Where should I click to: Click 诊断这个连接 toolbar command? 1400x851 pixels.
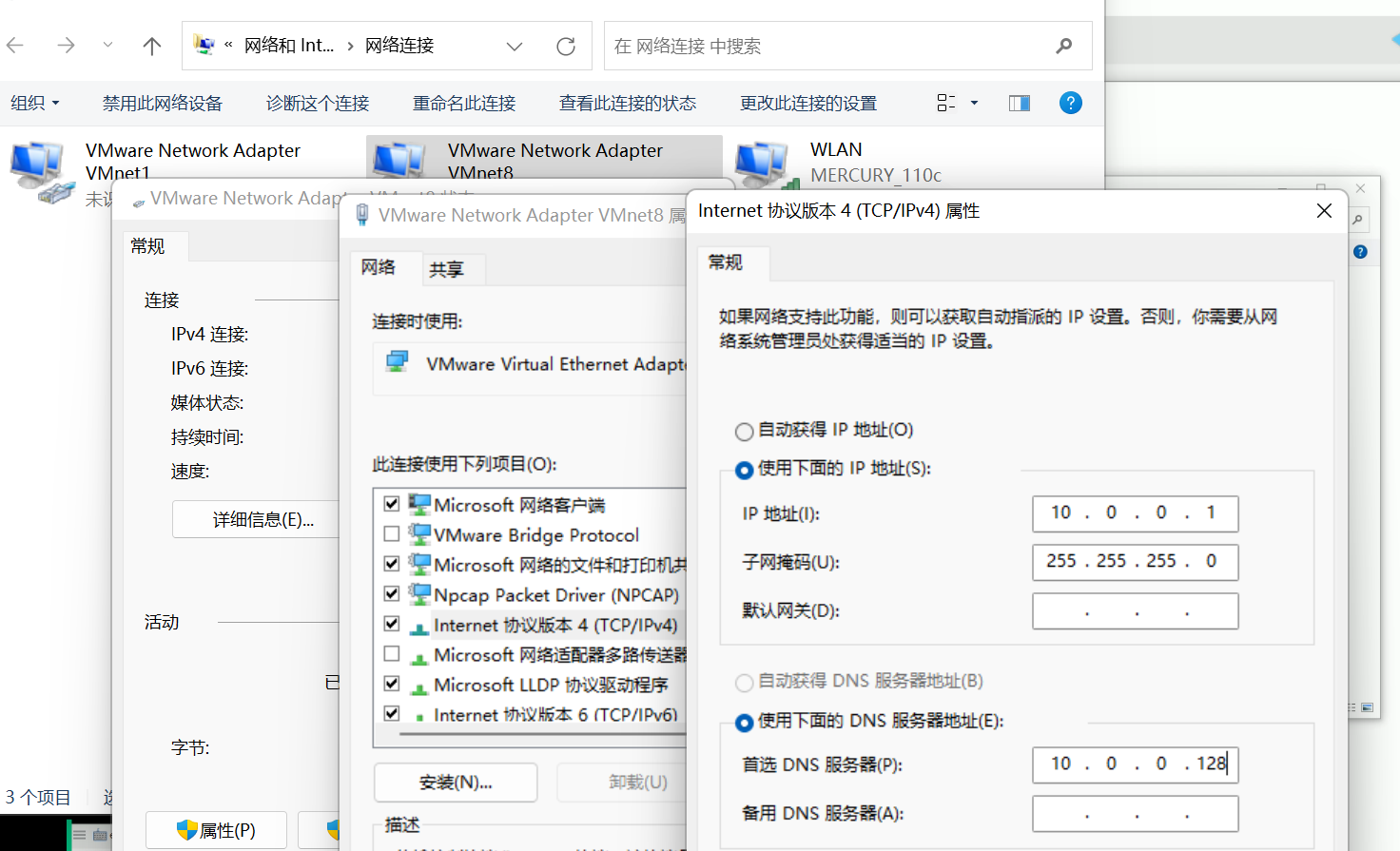point(318,103)
